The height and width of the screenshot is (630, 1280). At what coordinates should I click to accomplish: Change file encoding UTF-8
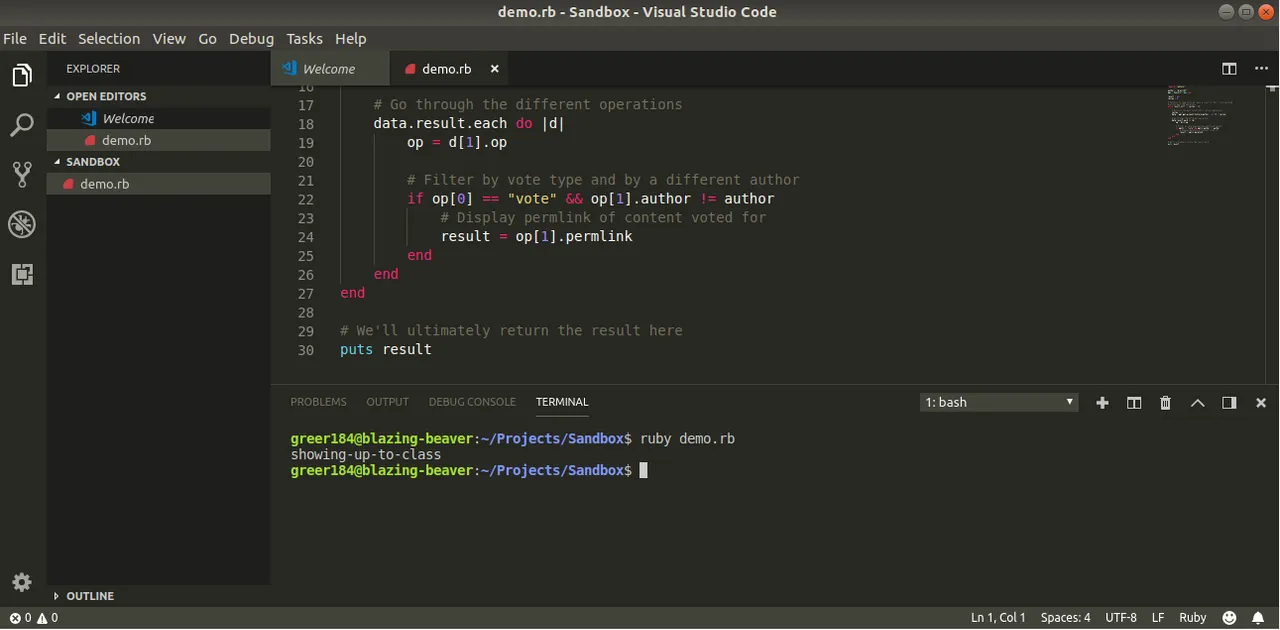(1121, 618)
